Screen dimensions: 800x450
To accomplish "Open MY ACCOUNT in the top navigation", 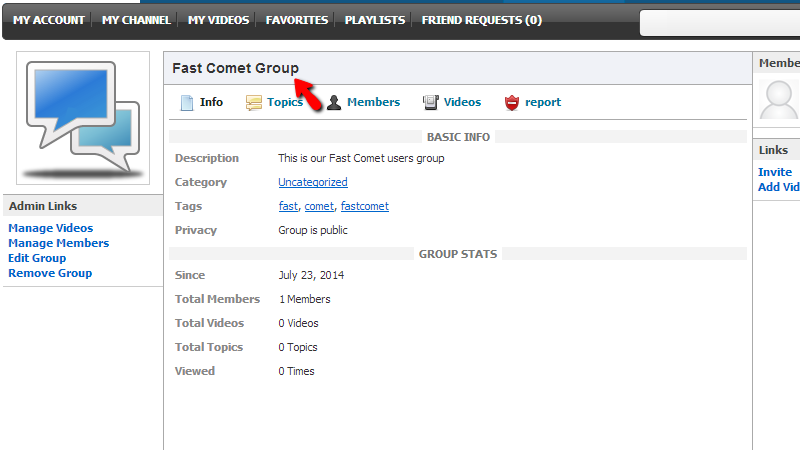I will tap(48, 20).
